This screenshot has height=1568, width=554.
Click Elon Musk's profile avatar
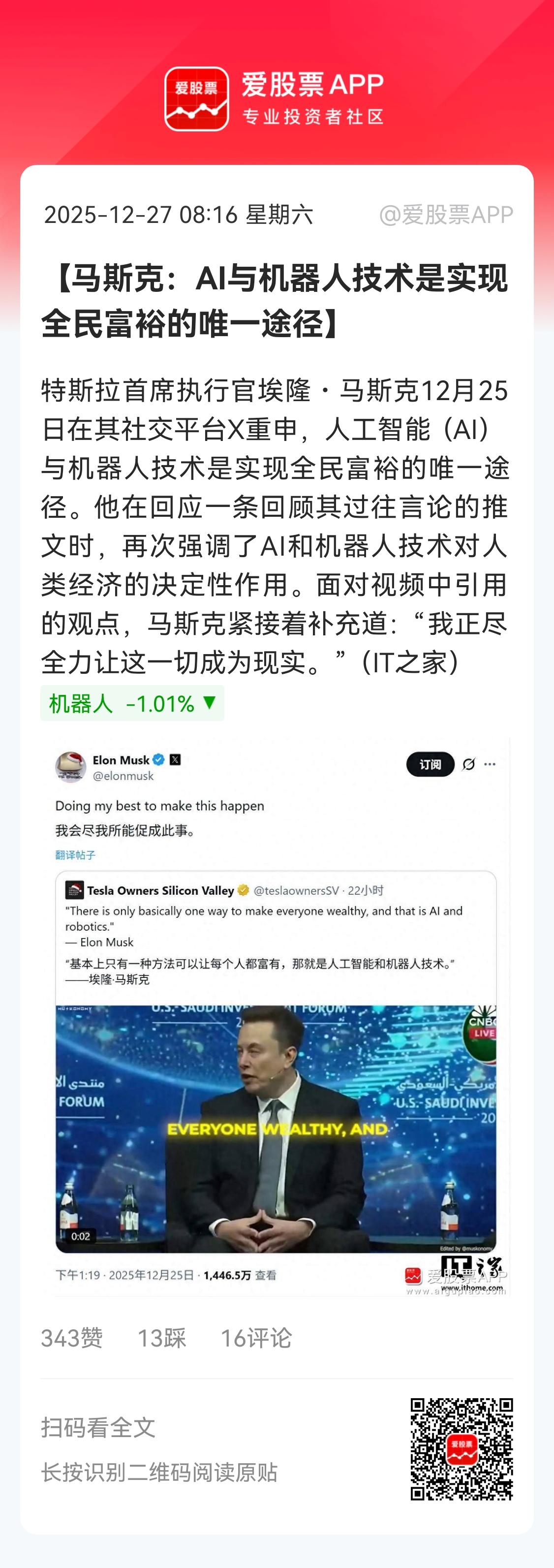click(x=71, y=767)
